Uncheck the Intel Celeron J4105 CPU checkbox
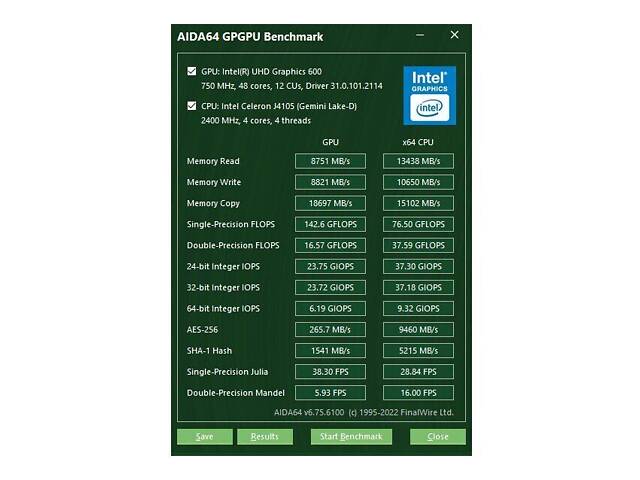 192,105
